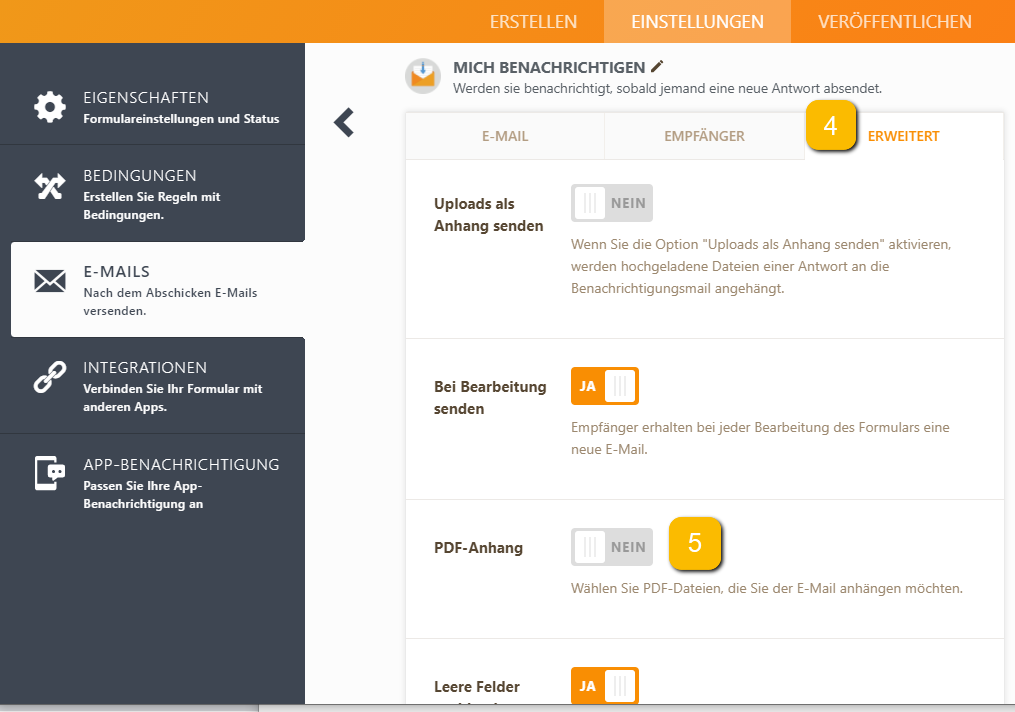This screenshot has width=1015, height=712.
Task: Click the Uploads als Anhang senden label
Action: (489, 215)
